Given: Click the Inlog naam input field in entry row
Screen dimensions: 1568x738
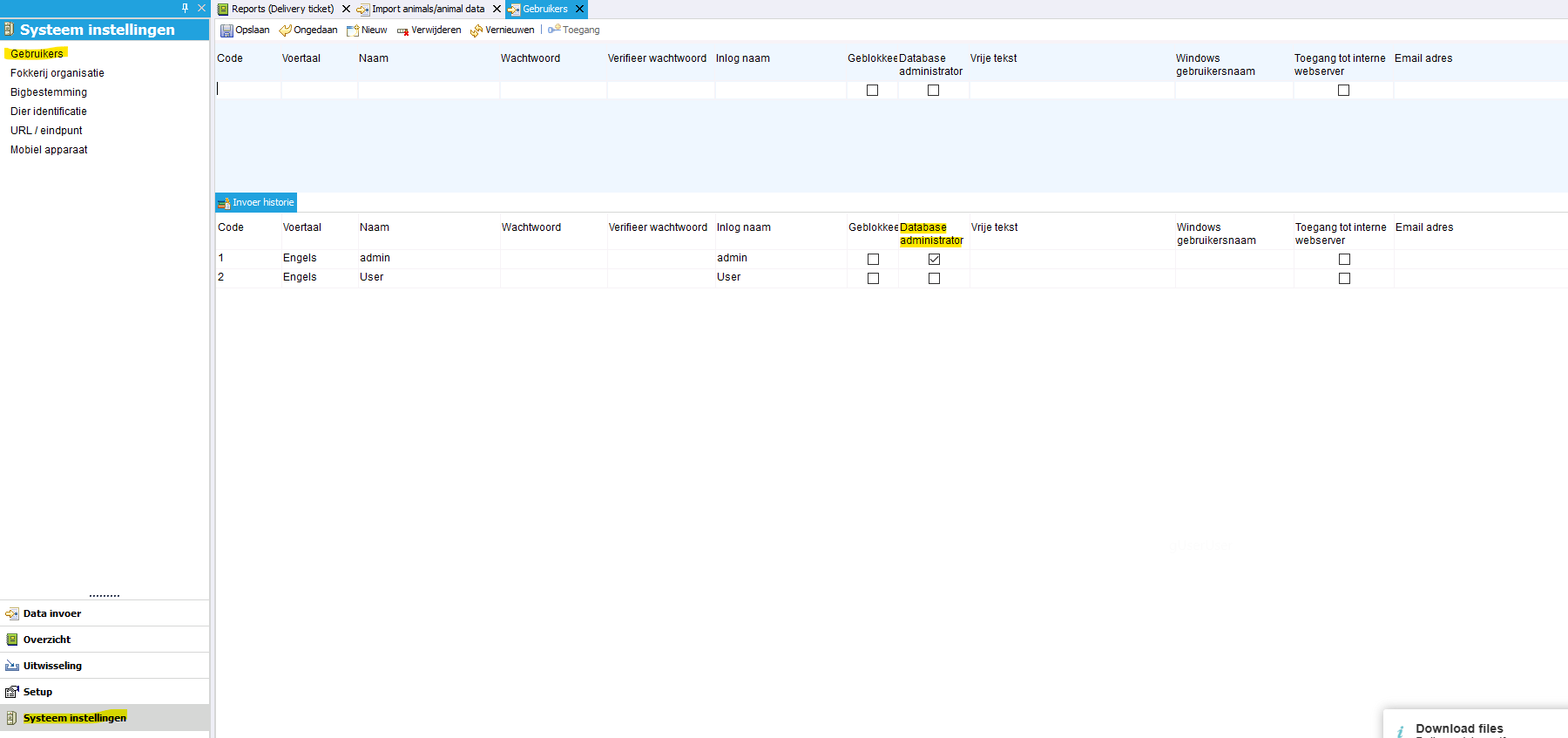Looking at the screenshot, I should [781, 90].
